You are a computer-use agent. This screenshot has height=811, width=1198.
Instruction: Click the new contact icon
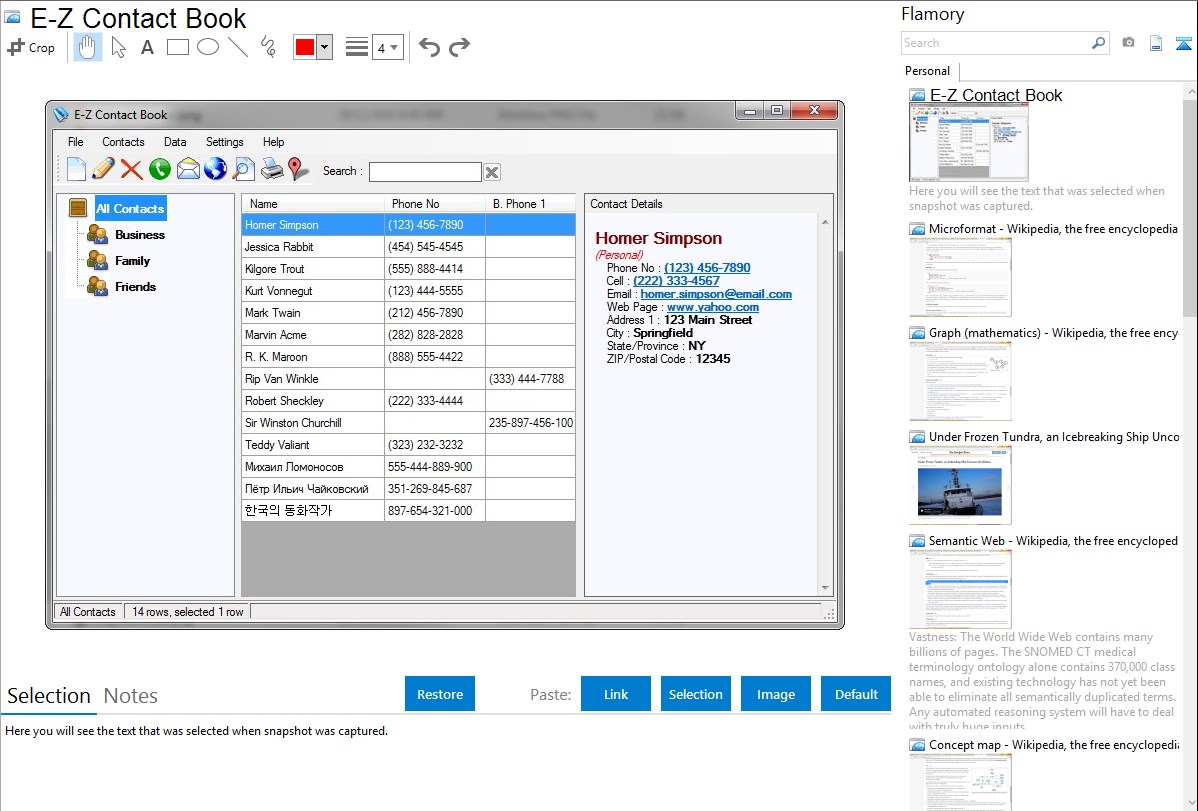(76, 168)
